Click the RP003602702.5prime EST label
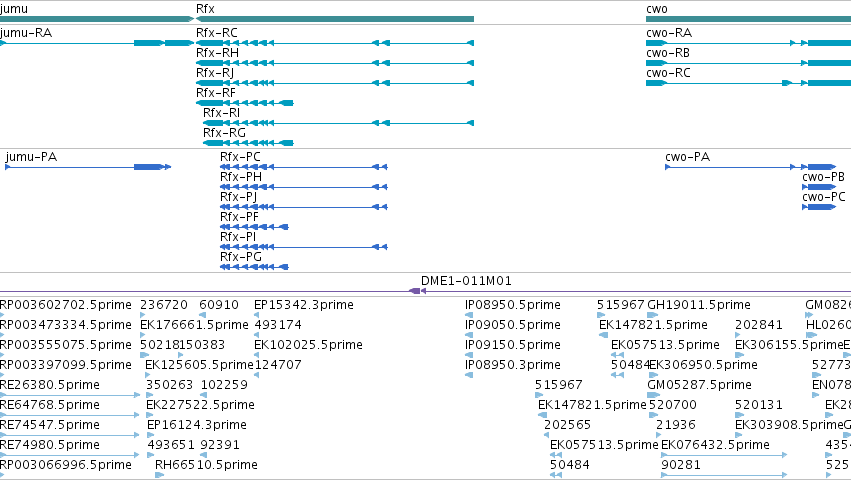 pyautogui.click(x=66, y=305)
